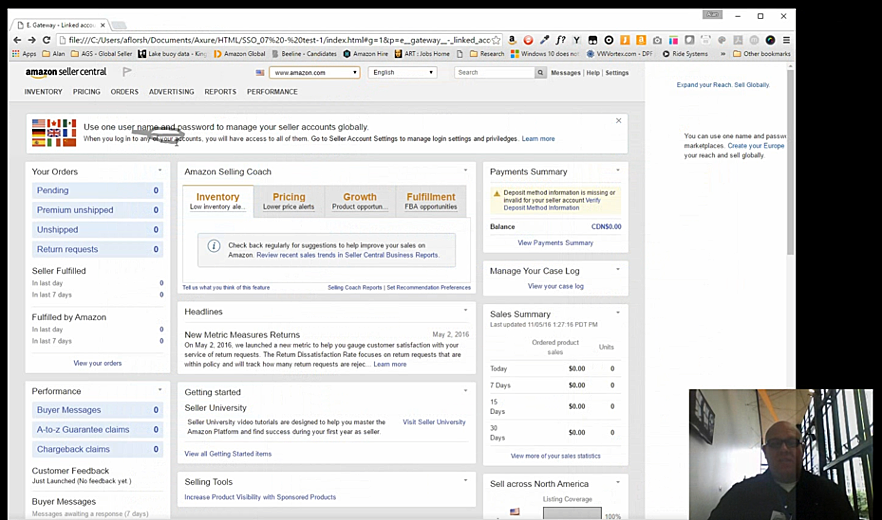Click the warning icon in Payments Summary
The image size is (882, 520).
pos(497,193)
